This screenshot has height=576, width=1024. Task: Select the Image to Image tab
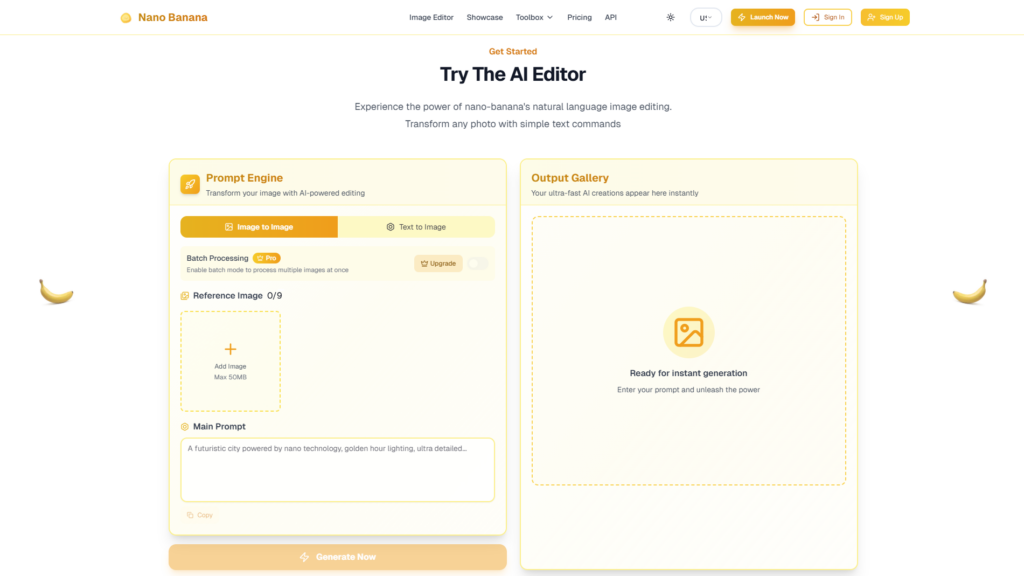coord(259,227)
